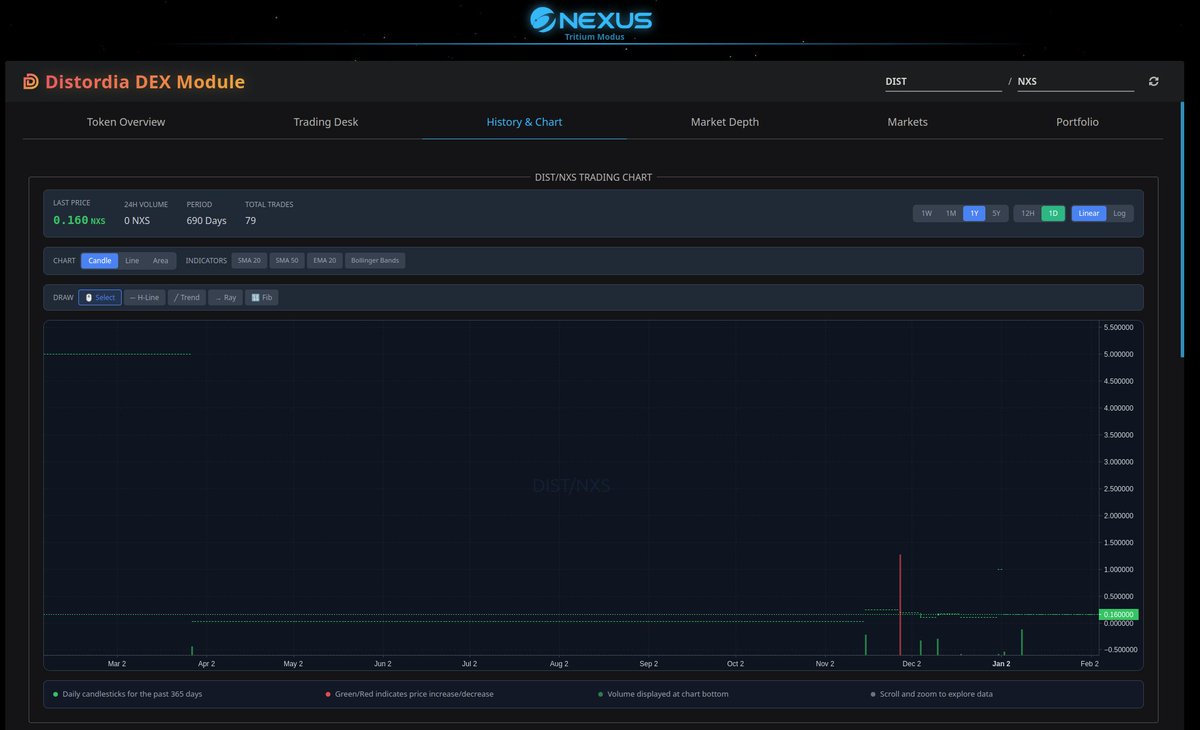The height and width of the screenshot is (730, 1200).
Task: Click the Distordia DEX Module title
Action: pos(145,82)
